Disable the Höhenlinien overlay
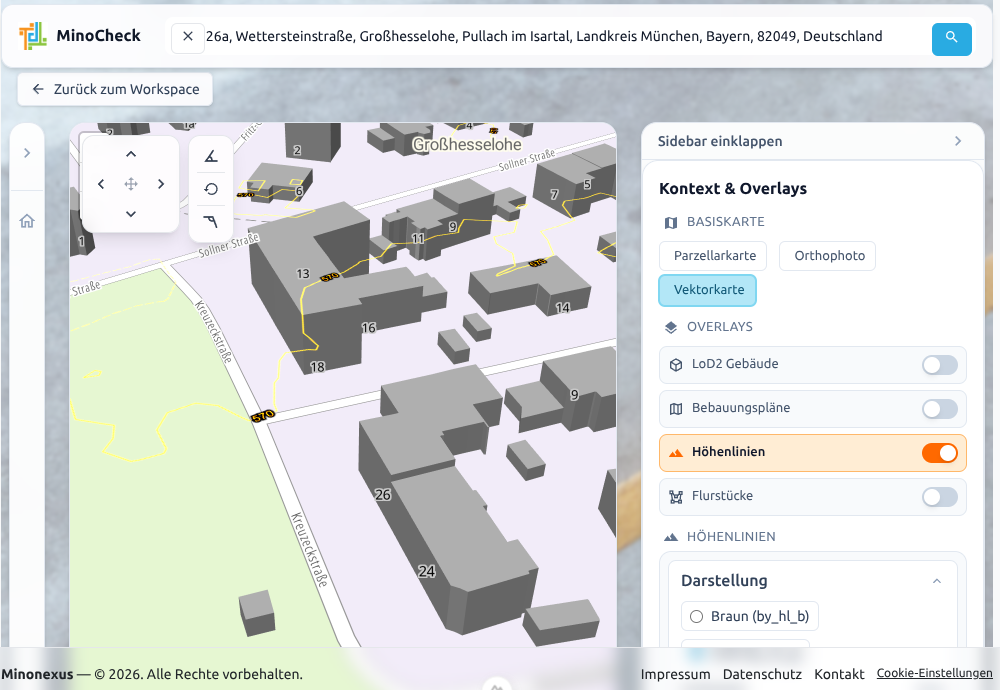This screenshot has width=1000, height=690. pos(938,452)
